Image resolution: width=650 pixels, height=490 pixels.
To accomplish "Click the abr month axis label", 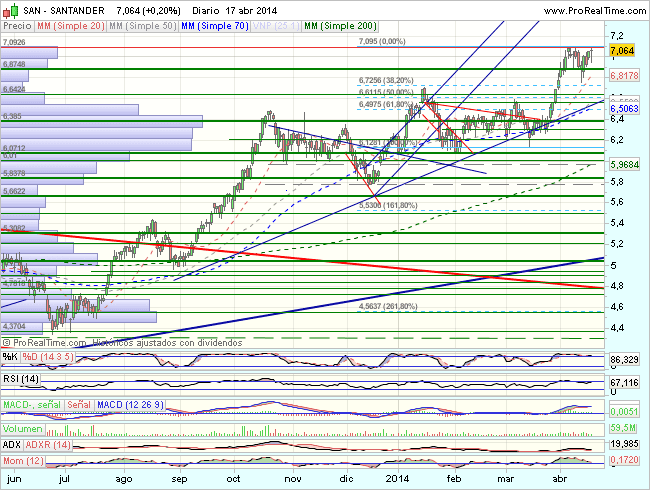I will pyautogui.click(x=560, y=479).
